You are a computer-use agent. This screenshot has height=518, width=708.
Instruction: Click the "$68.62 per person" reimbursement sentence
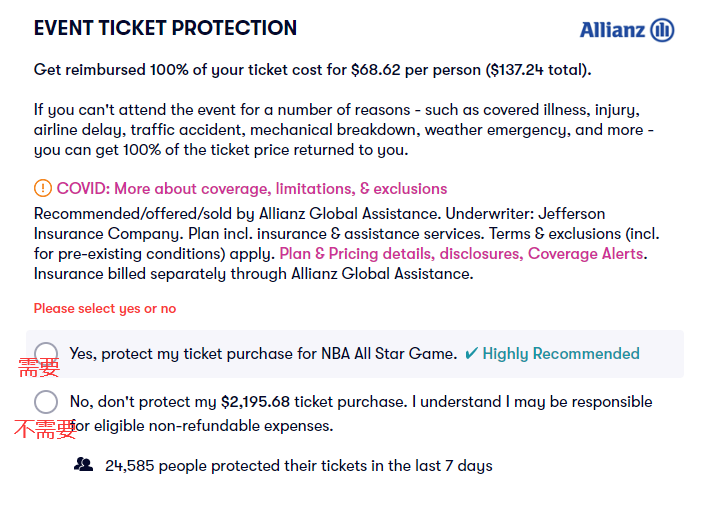click(312, 70)
